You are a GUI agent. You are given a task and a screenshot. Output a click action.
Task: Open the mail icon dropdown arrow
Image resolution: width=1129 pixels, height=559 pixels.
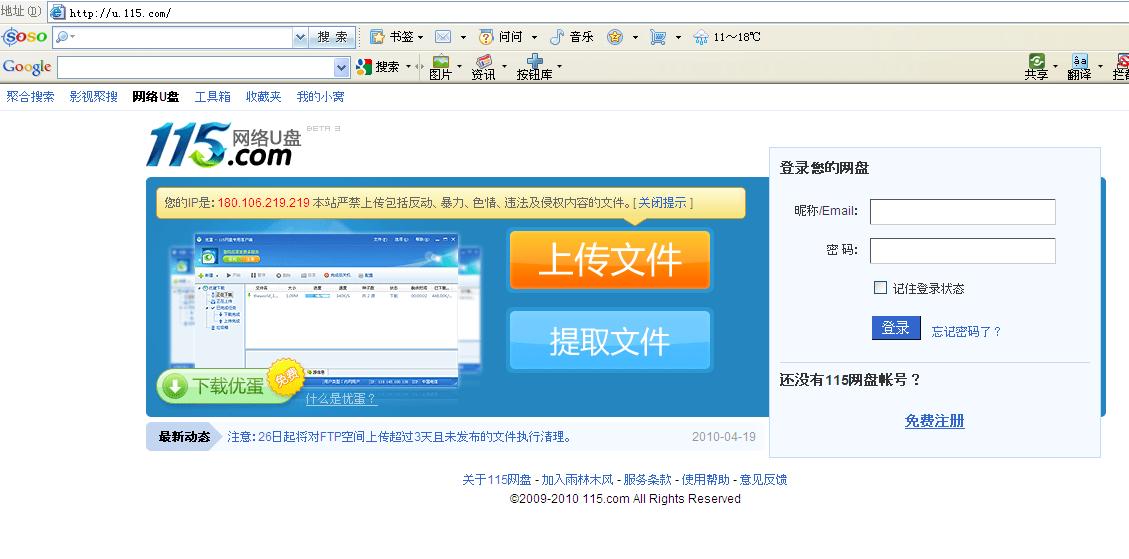click(463, 37)
